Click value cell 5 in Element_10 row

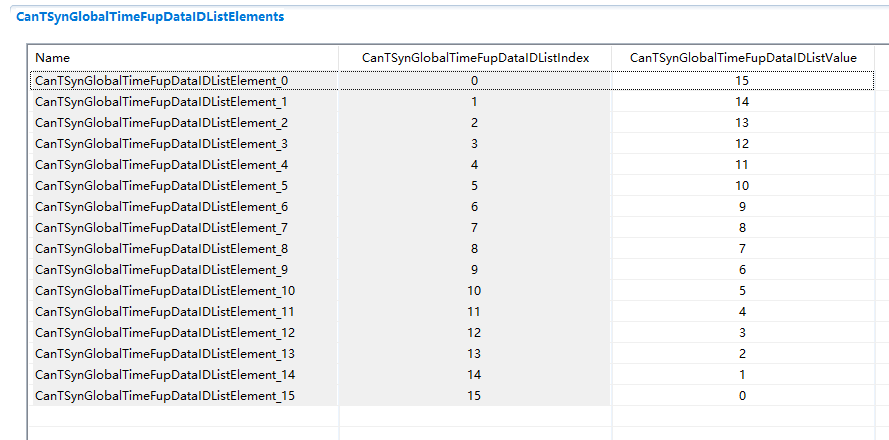(742, 290)
